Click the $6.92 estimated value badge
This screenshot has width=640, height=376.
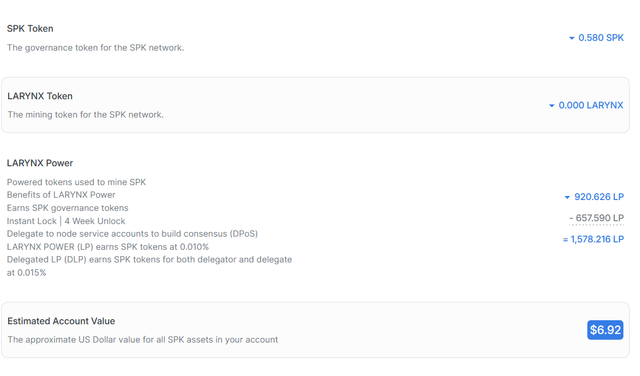click(605, 330)
